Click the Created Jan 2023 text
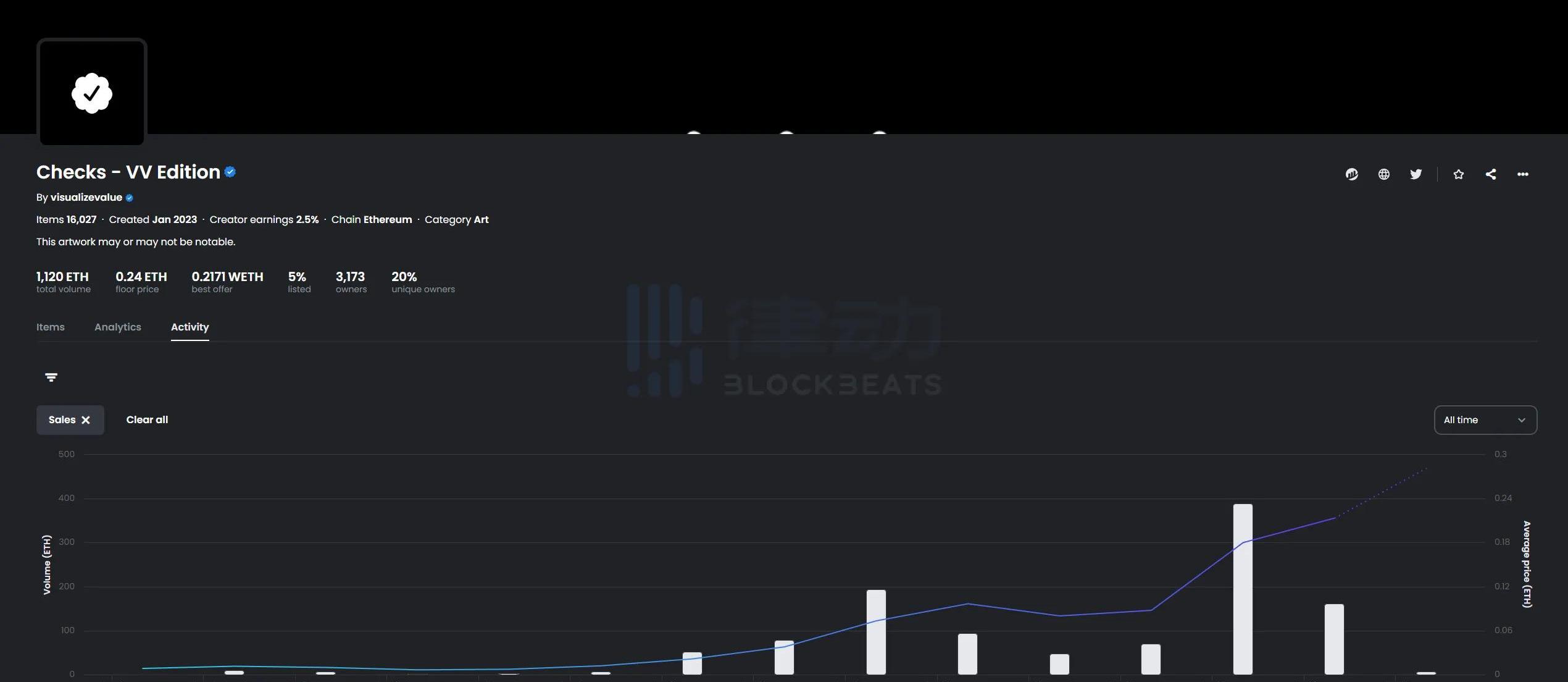 [x=153, y=220]
